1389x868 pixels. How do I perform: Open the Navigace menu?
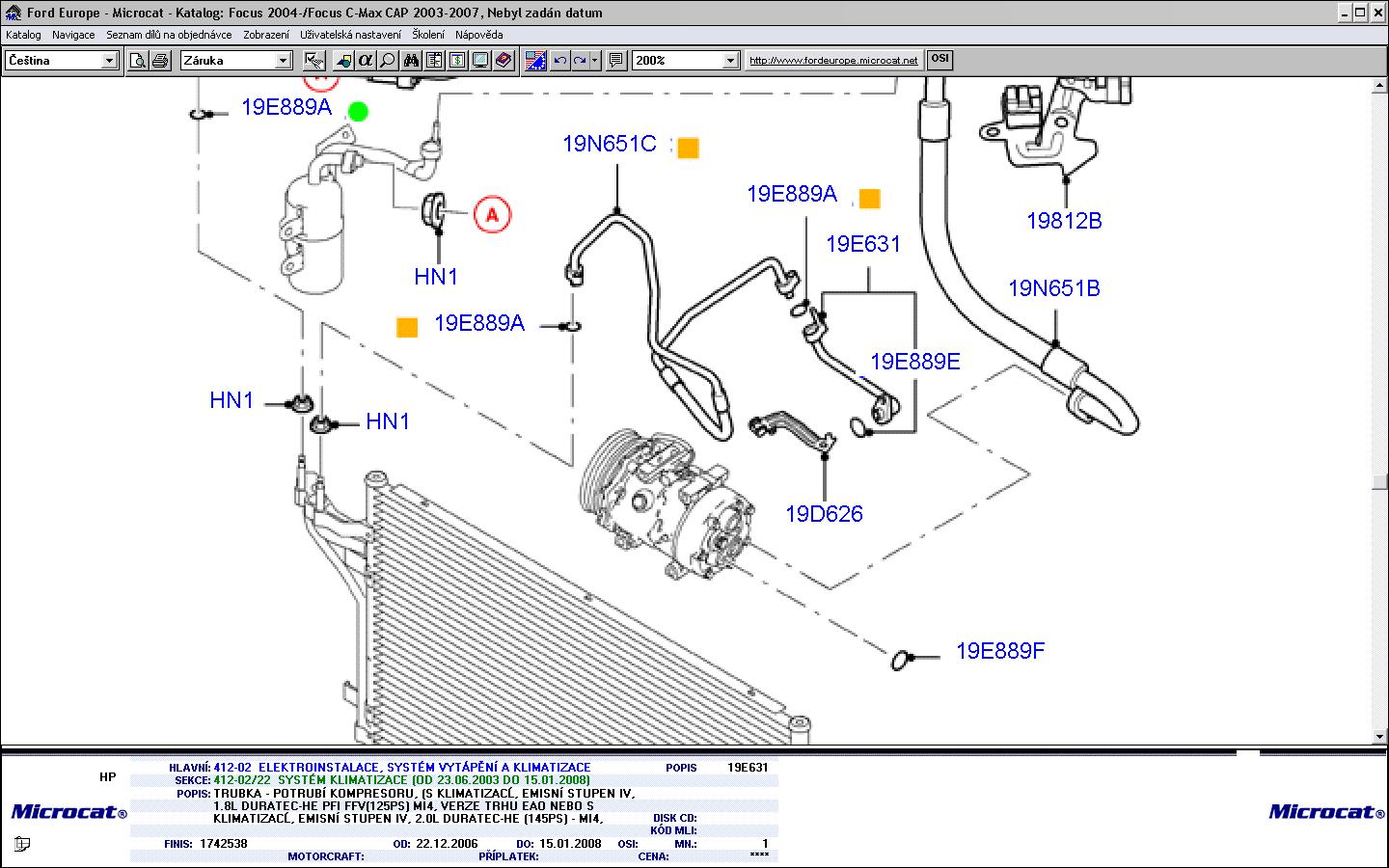point(73,35)
